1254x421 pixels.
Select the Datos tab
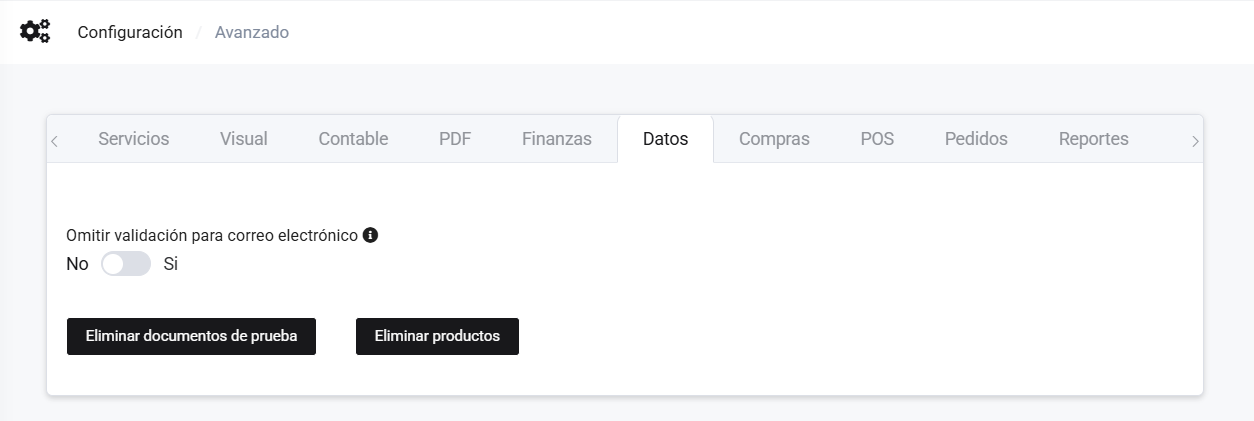click(665, 139)
